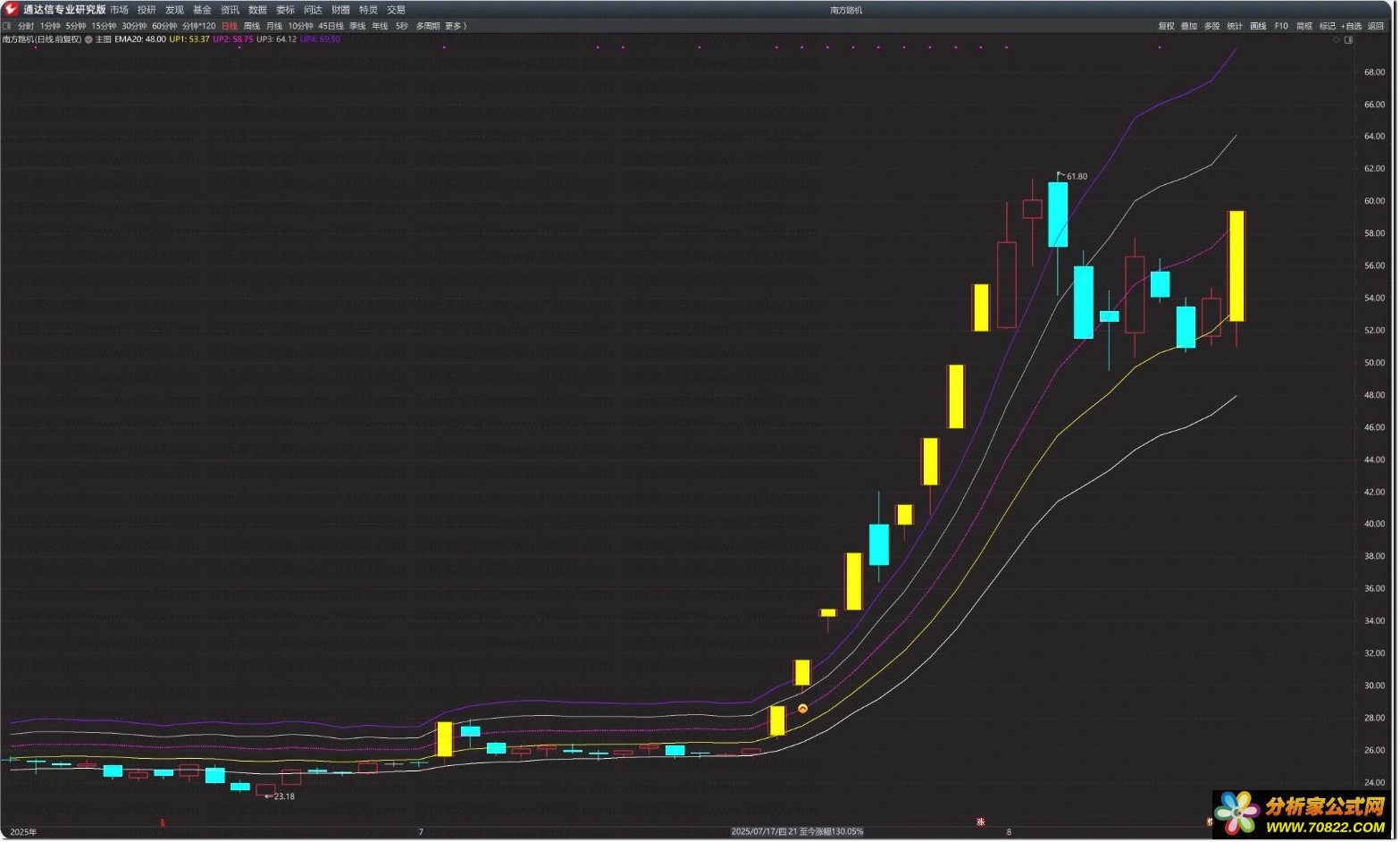Open the 资讯 menu

[230, 10]
